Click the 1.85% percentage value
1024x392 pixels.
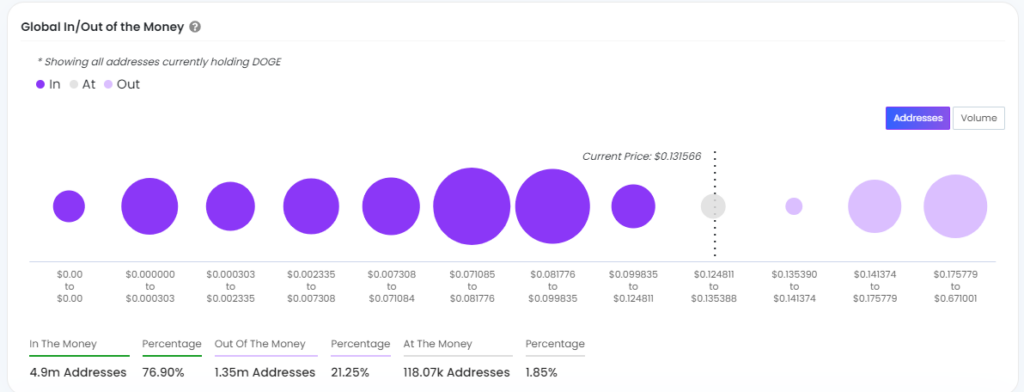pyautogui.click(x=541, y=373)
